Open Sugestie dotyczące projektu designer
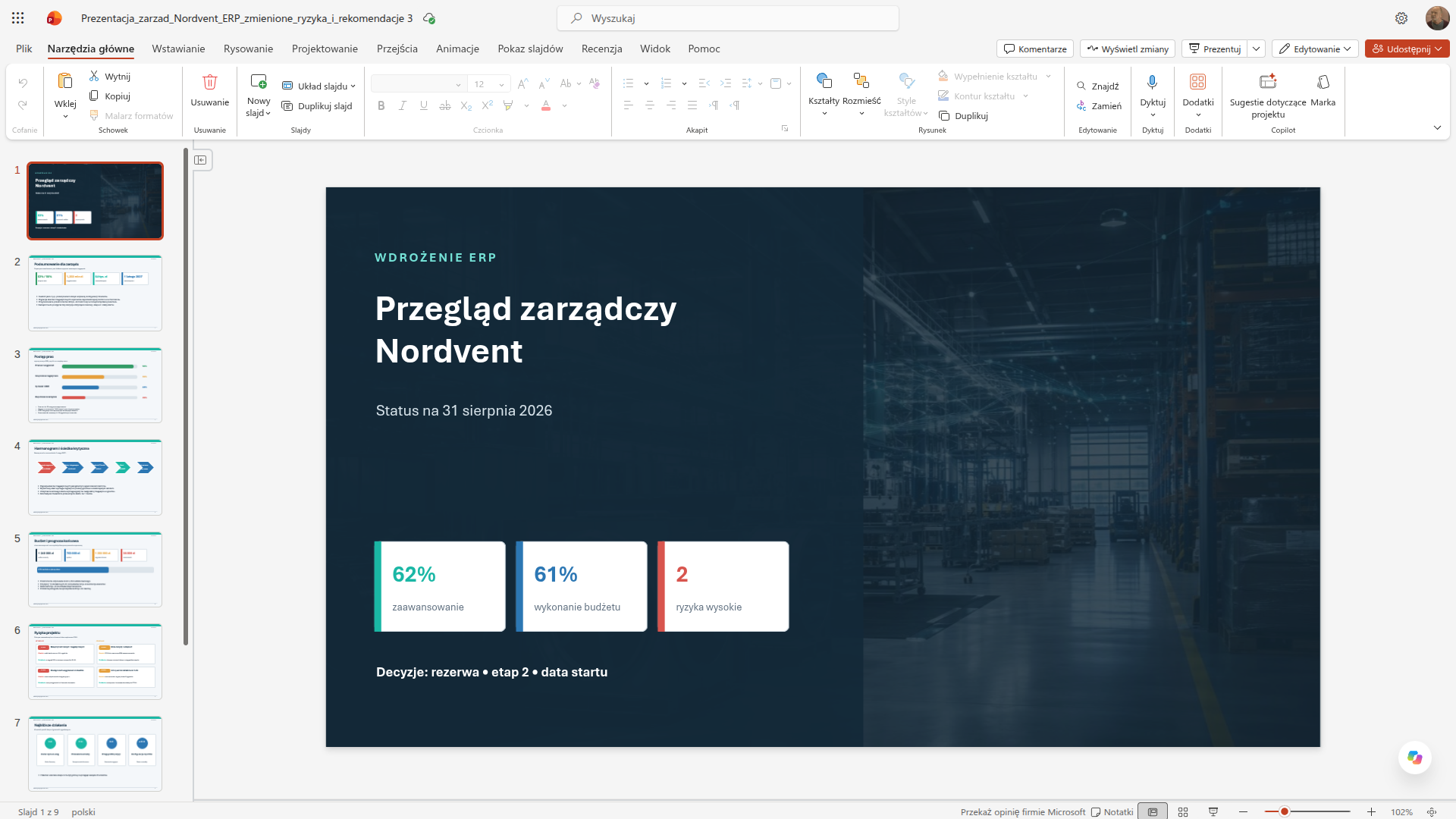This screenshot has width=1456, height=819. point(1268,81)
